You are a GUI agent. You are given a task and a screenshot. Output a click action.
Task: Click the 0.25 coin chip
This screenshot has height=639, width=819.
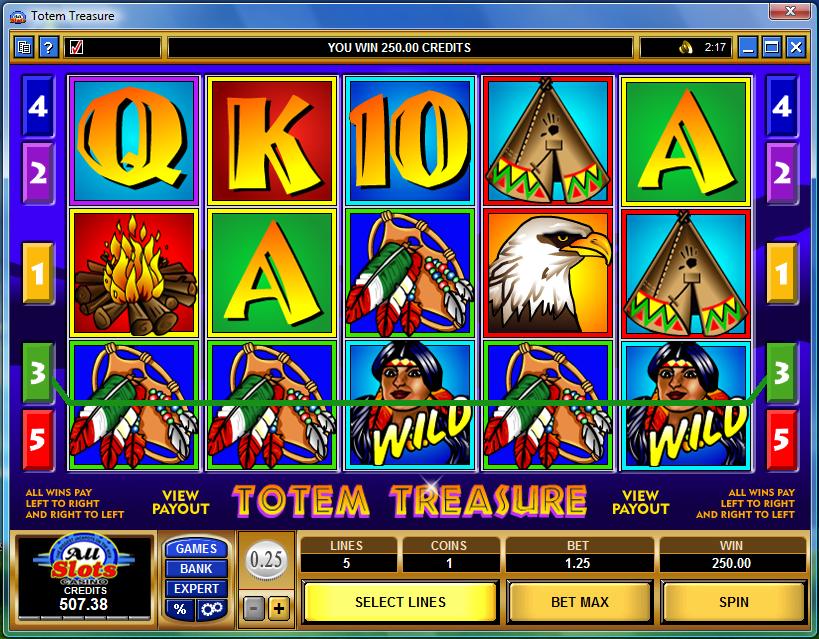[x=266, y=560]
